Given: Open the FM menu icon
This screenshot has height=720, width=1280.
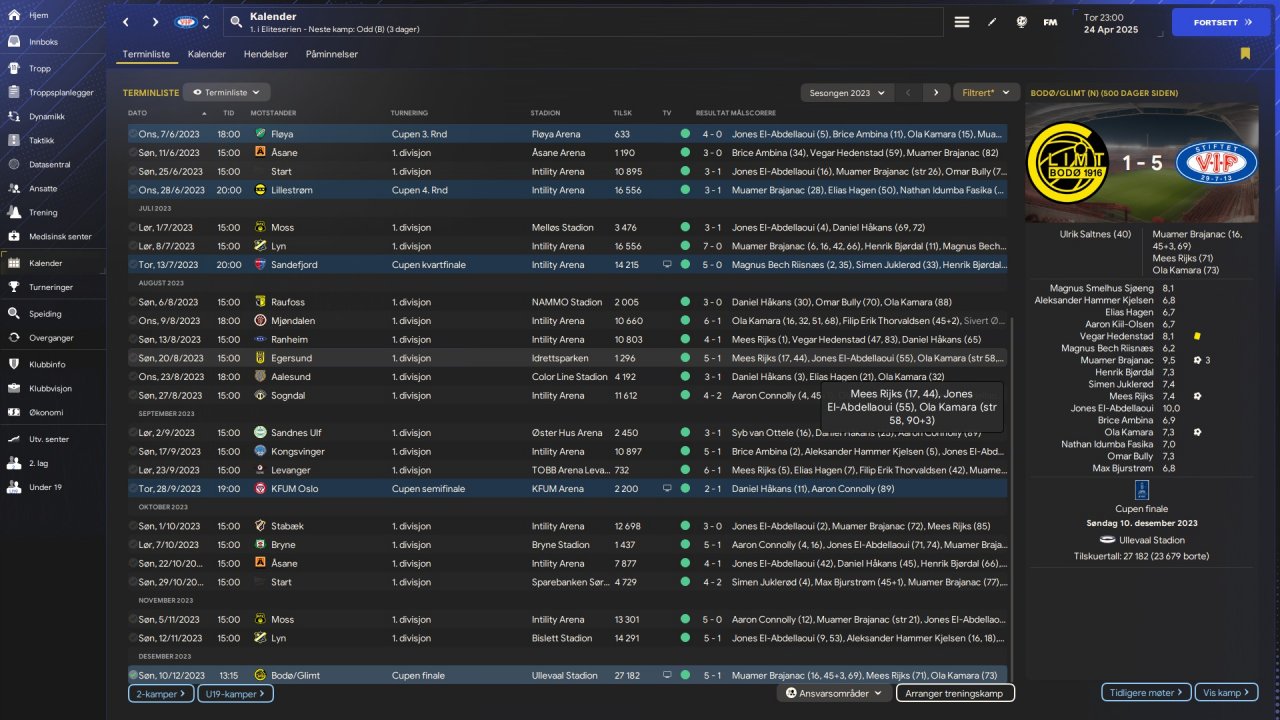Looking at the screenshot, I should 1050,22.
